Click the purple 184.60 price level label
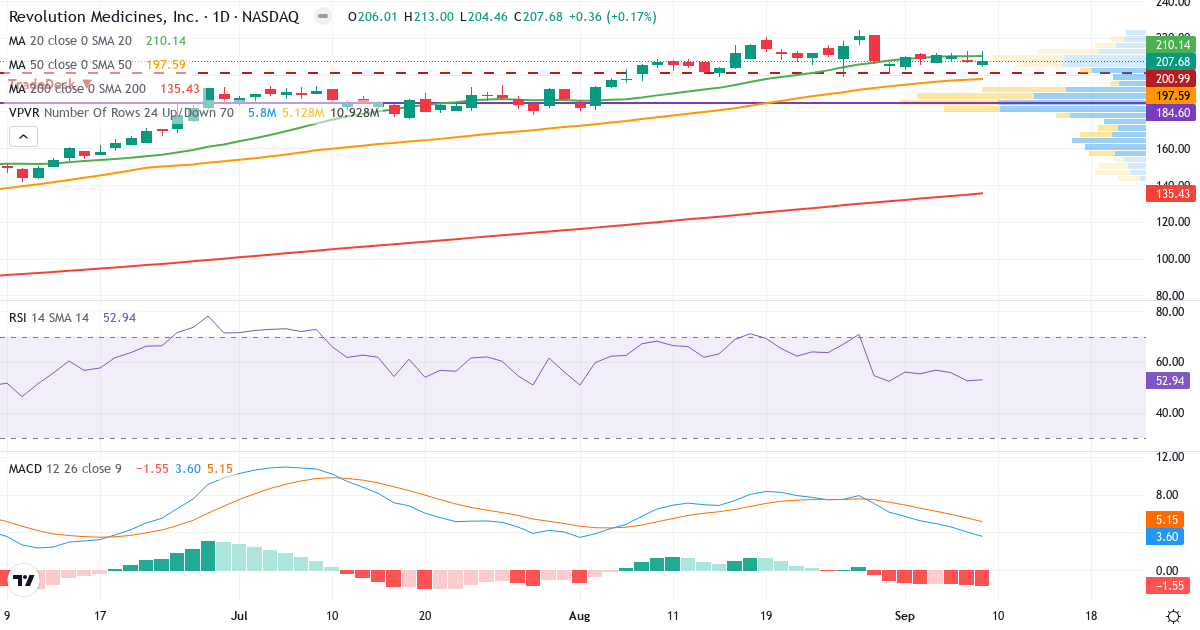 pyautogui.click(x=1171, y=113)
